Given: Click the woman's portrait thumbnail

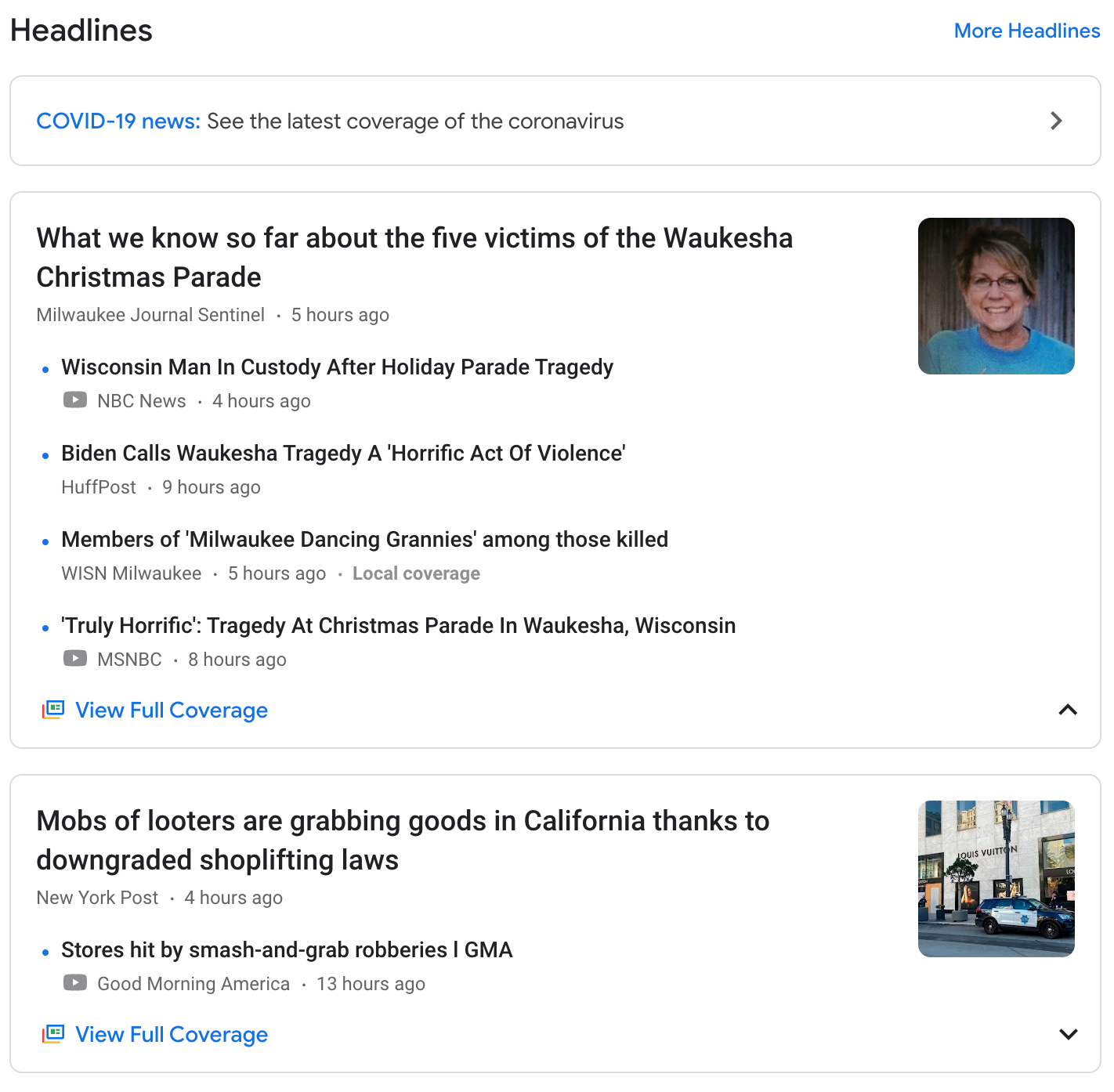Looking at the screenshot, I should [x=996, y=296].
